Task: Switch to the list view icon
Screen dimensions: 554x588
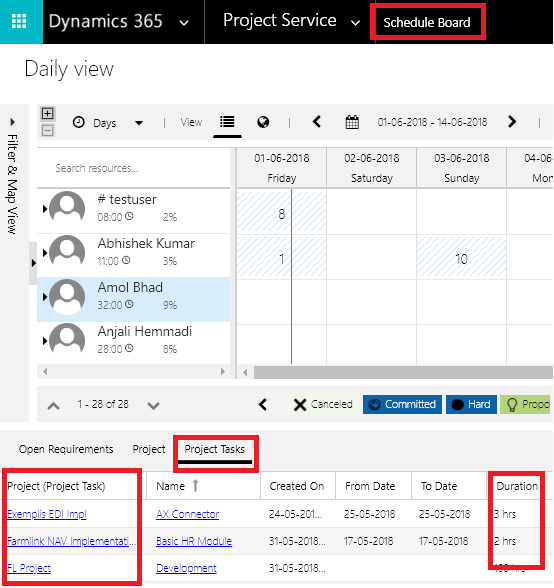Action: pos(227,122)
